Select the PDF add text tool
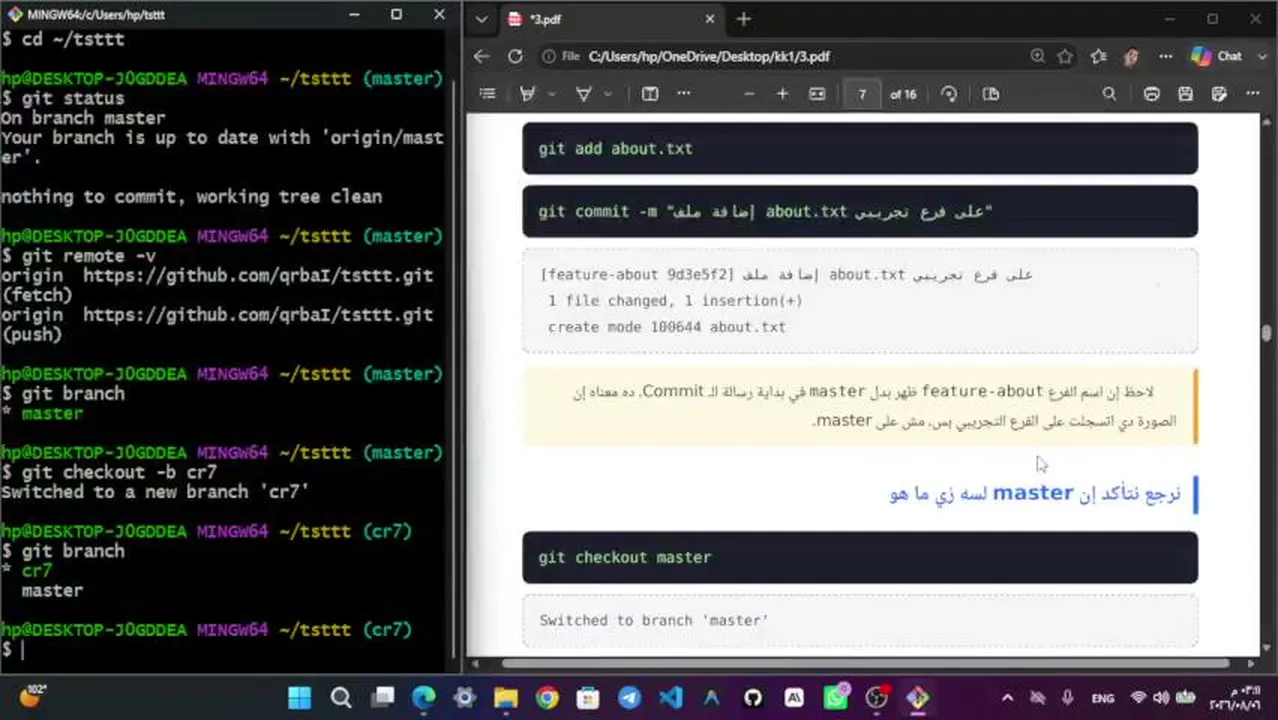Image resolution: width=1278 pixels, height=720 pixels. (x=650, y=94)
